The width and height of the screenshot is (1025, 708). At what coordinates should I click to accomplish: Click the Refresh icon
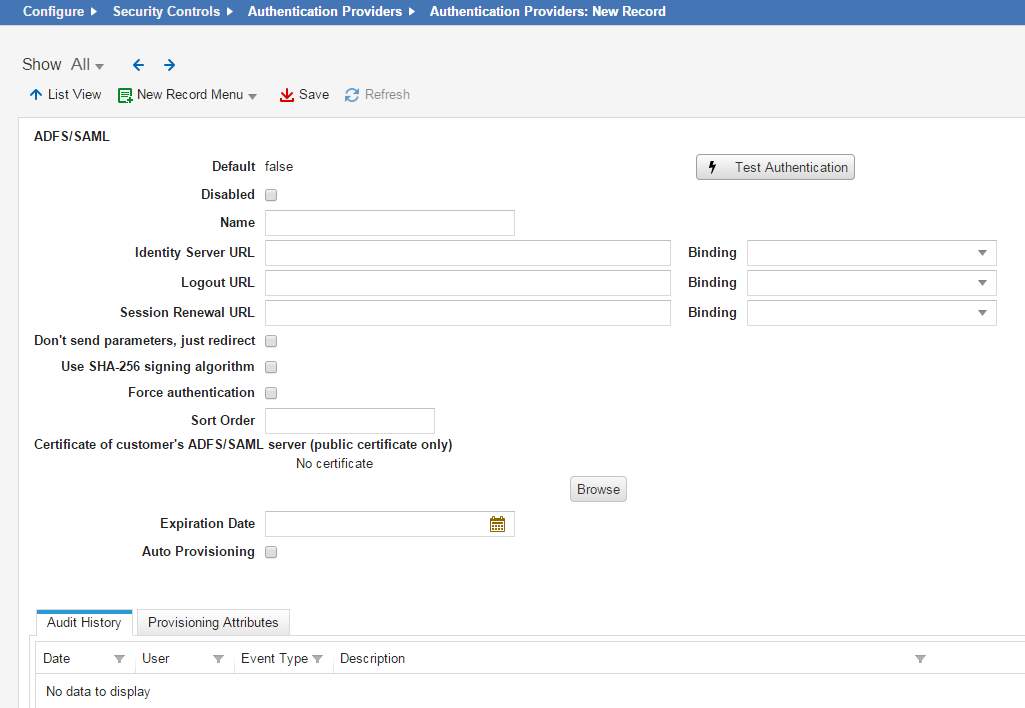coord(351,94)
